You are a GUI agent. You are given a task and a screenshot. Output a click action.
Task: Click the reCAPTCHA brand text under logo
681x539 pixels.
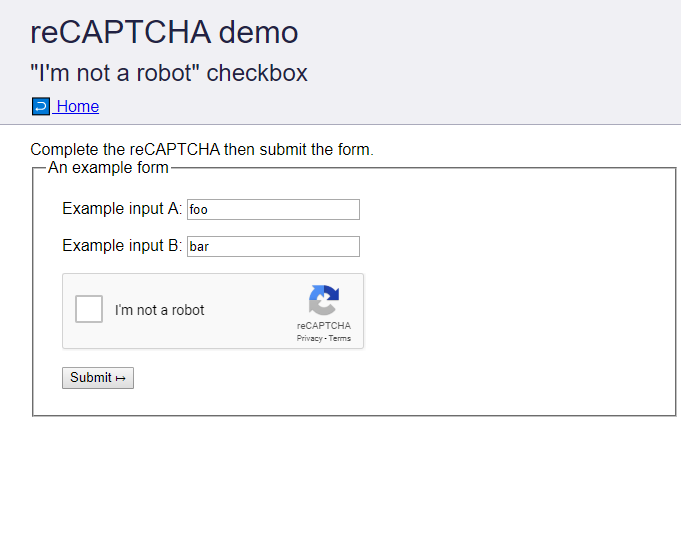[324, 326]
